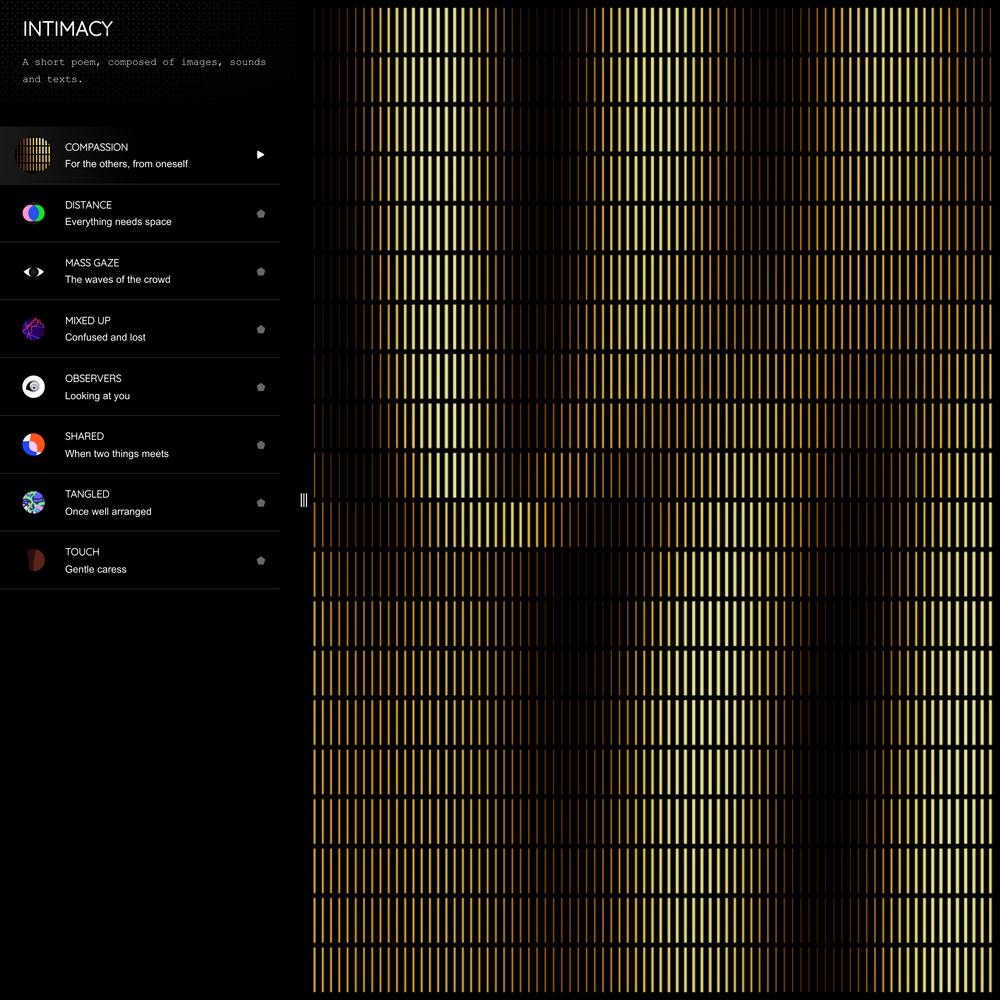
Task: Click the TOUCH dark half-circle icon
Action: 34,560
